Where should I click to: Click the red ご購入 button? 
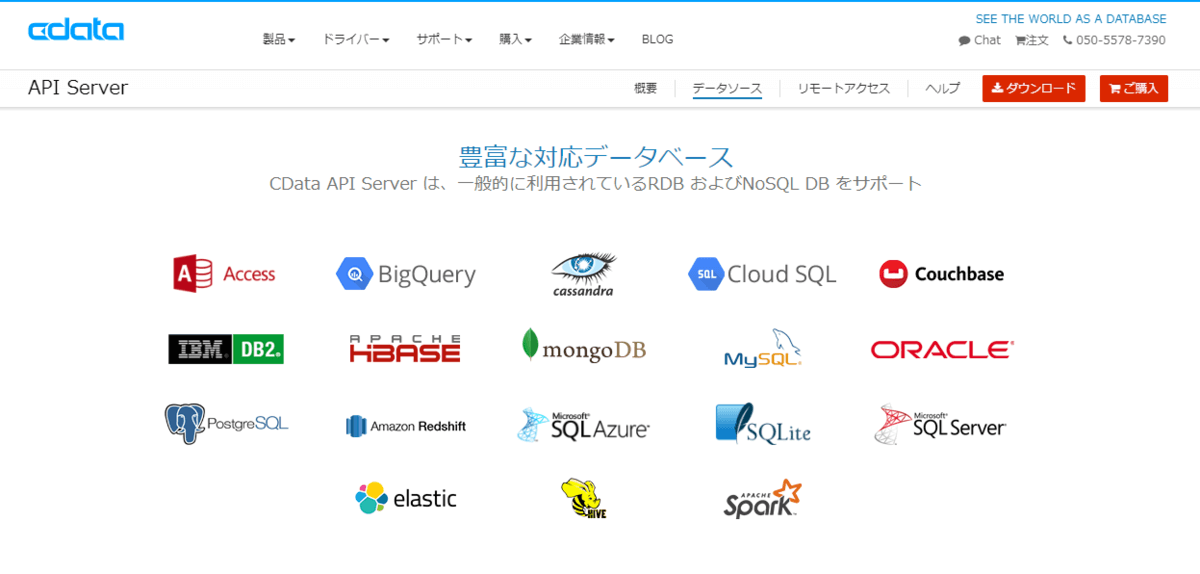click(x=1134, y=88)
